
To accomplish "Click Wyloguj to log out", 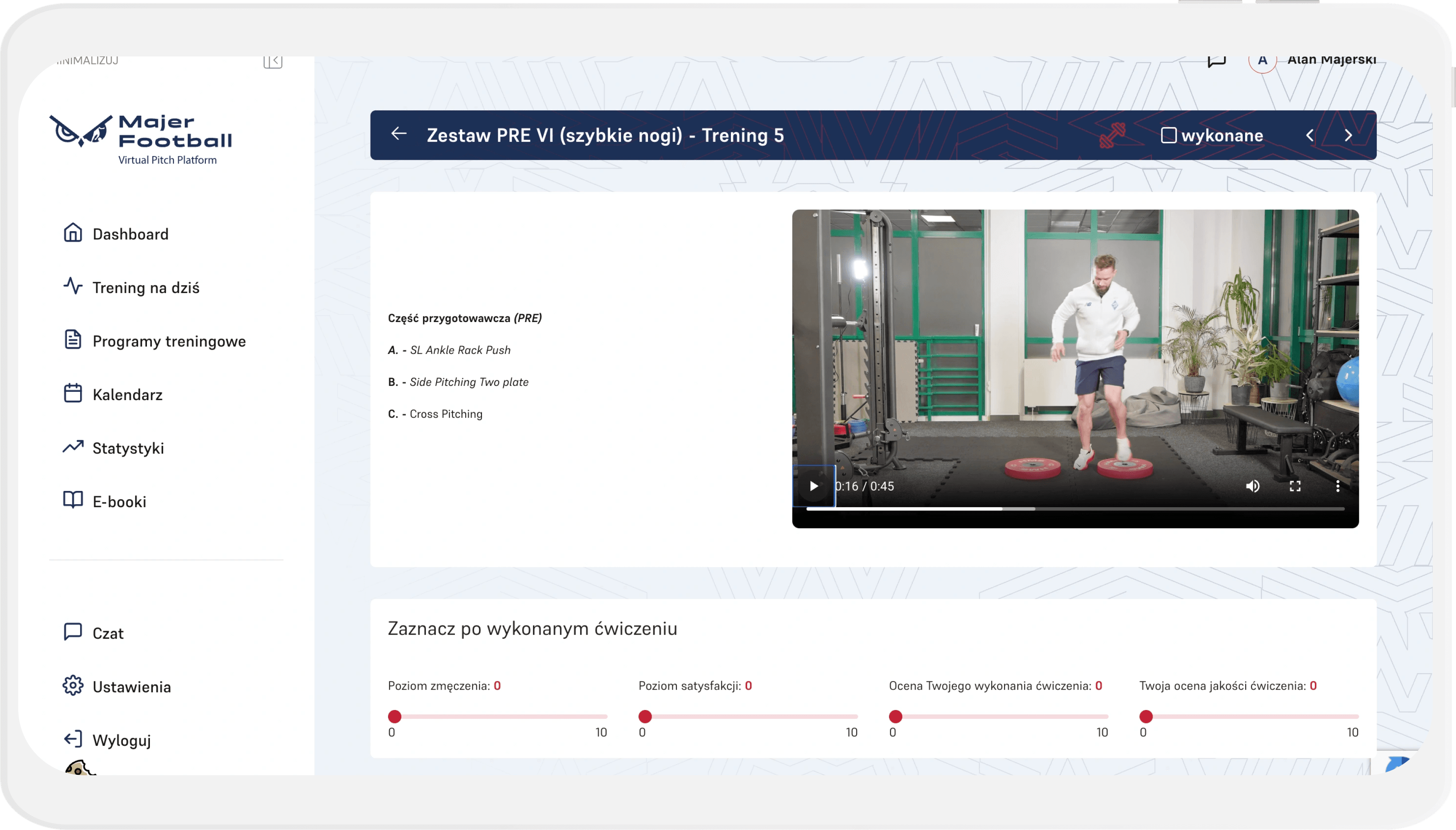I will coord(121,740).
